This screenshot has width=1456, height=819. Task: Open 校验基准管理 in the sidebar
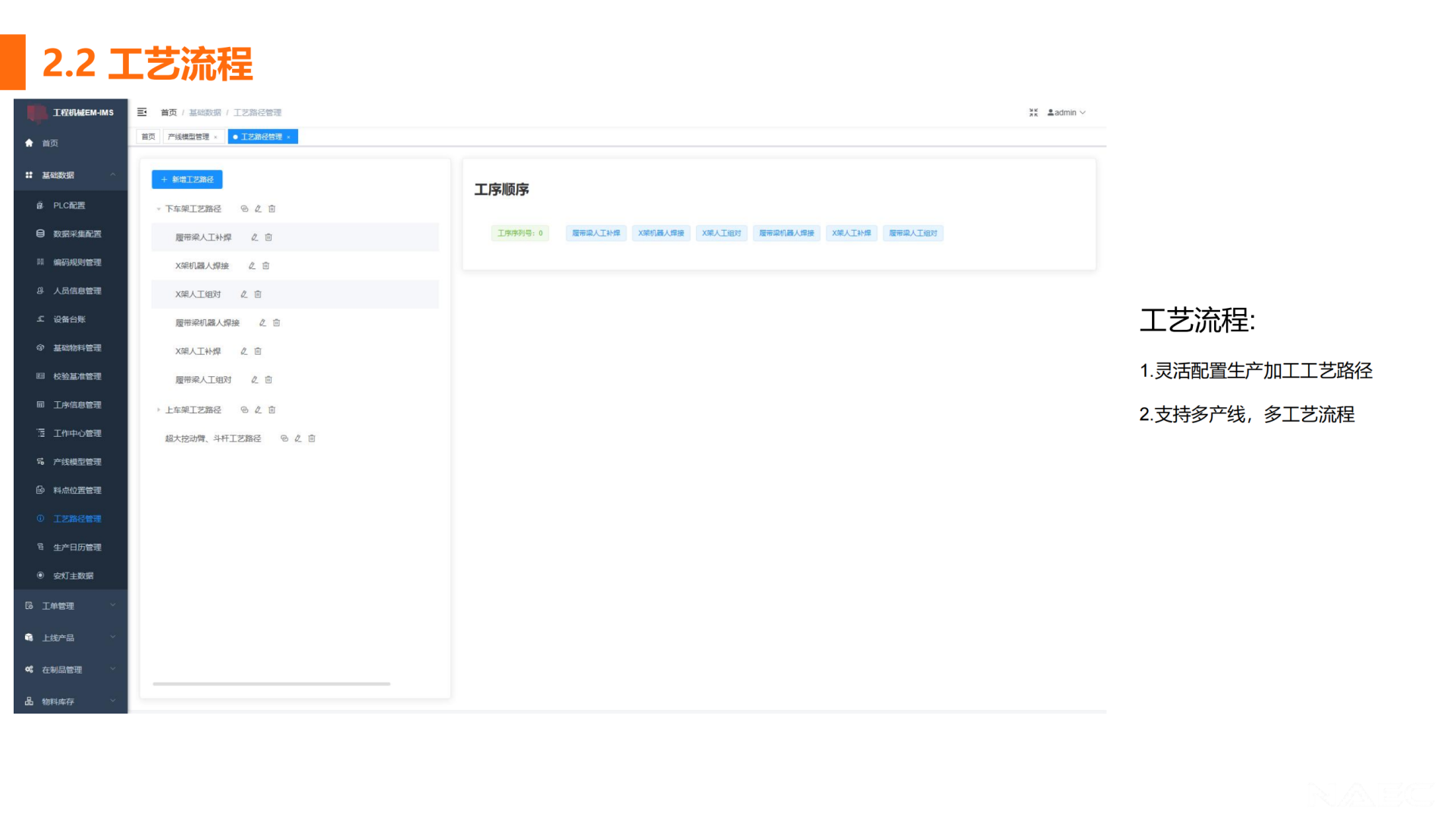pos(71,376)
